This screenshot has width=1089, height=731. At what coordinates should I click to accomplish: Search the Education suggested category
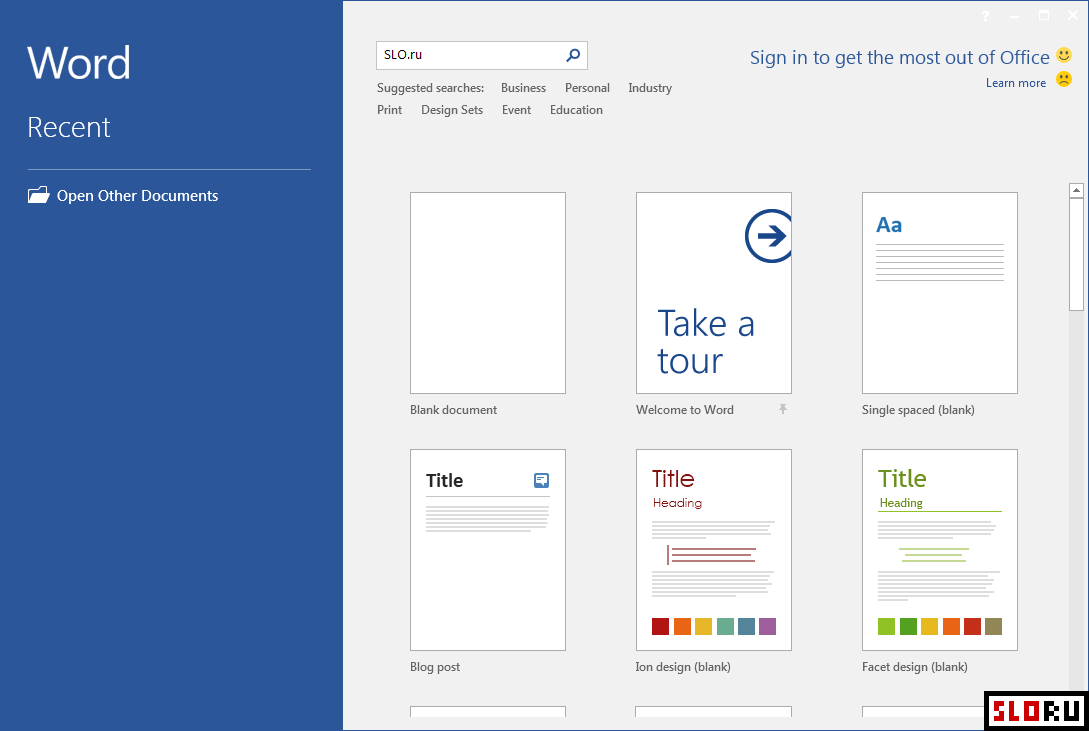[576, 110]
